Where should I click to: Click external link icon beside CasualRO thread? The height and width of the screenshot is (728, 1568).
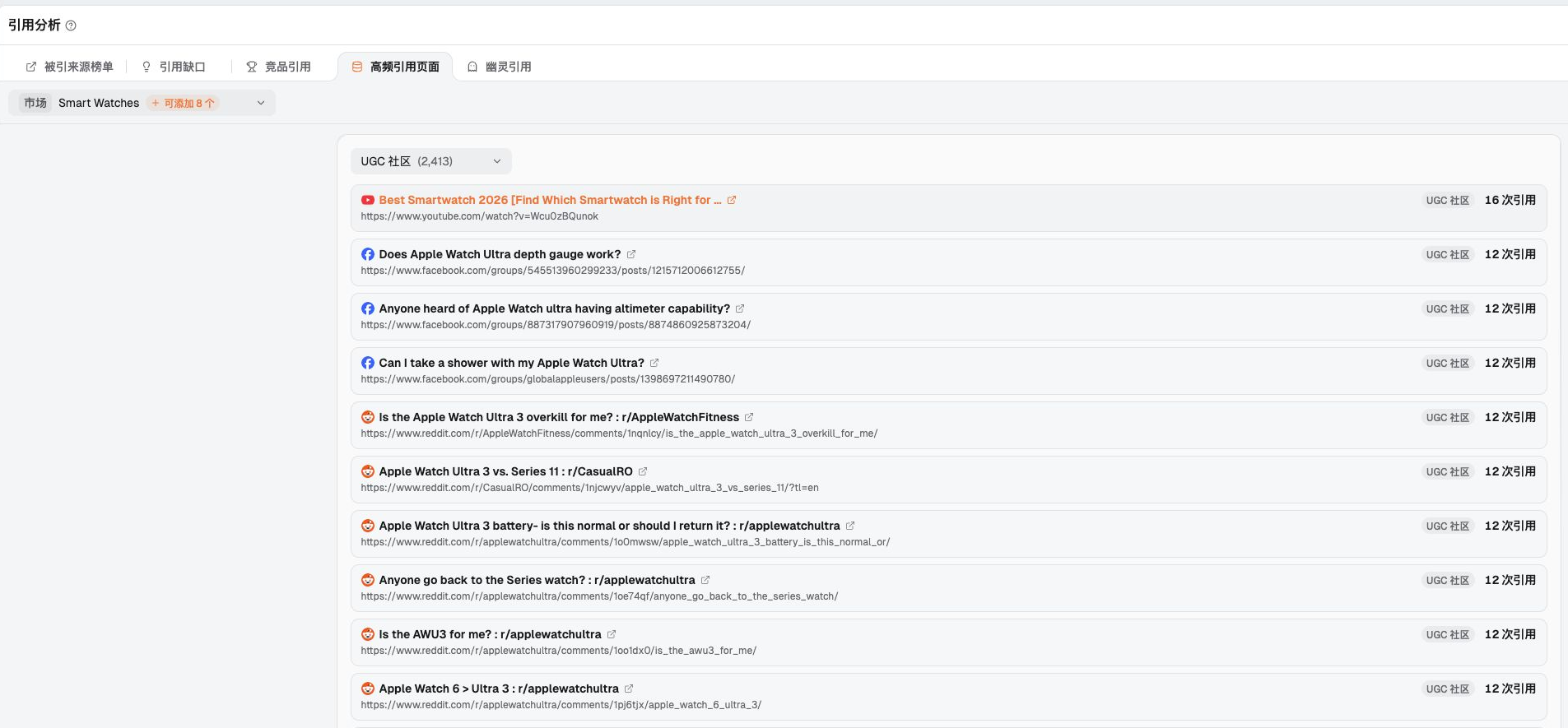click(643, 471)
